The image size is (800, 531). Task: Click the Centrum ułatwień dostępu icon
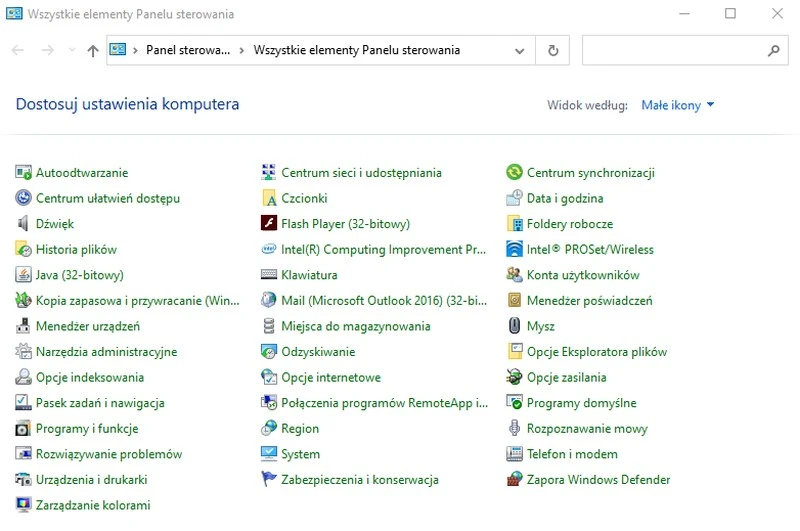(23, 198)
